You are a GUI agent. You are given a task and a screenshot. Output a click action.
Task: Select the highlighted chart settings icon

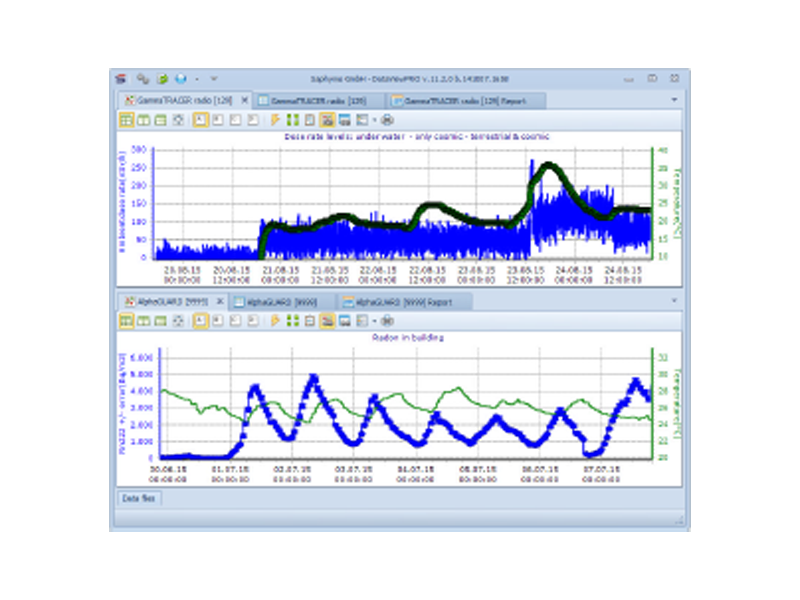pos(327,118)
